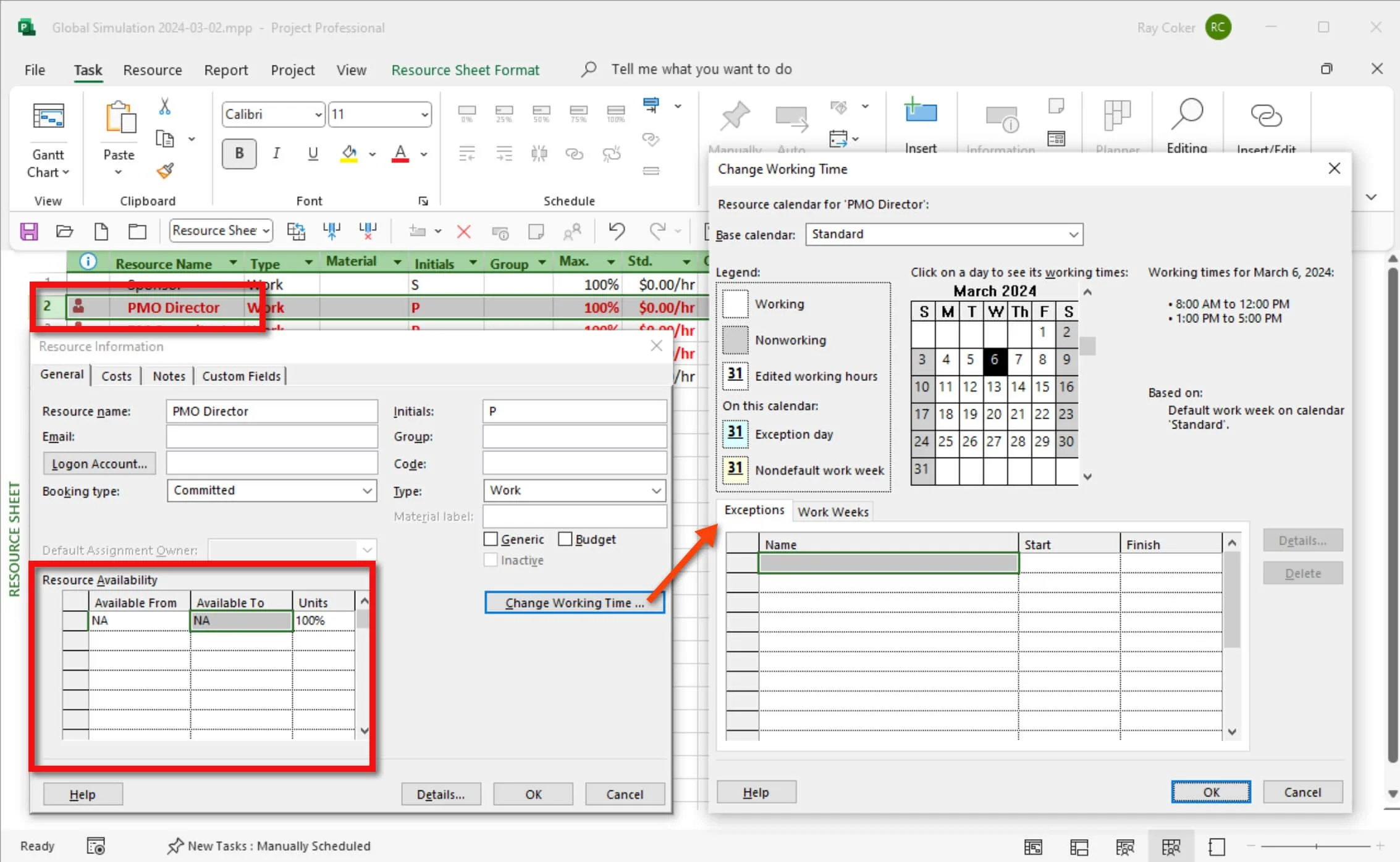The width and height of the screenshot is (1400, 862).
Task: Apply the yellow background fill color
Action: [x=349, y=153]
